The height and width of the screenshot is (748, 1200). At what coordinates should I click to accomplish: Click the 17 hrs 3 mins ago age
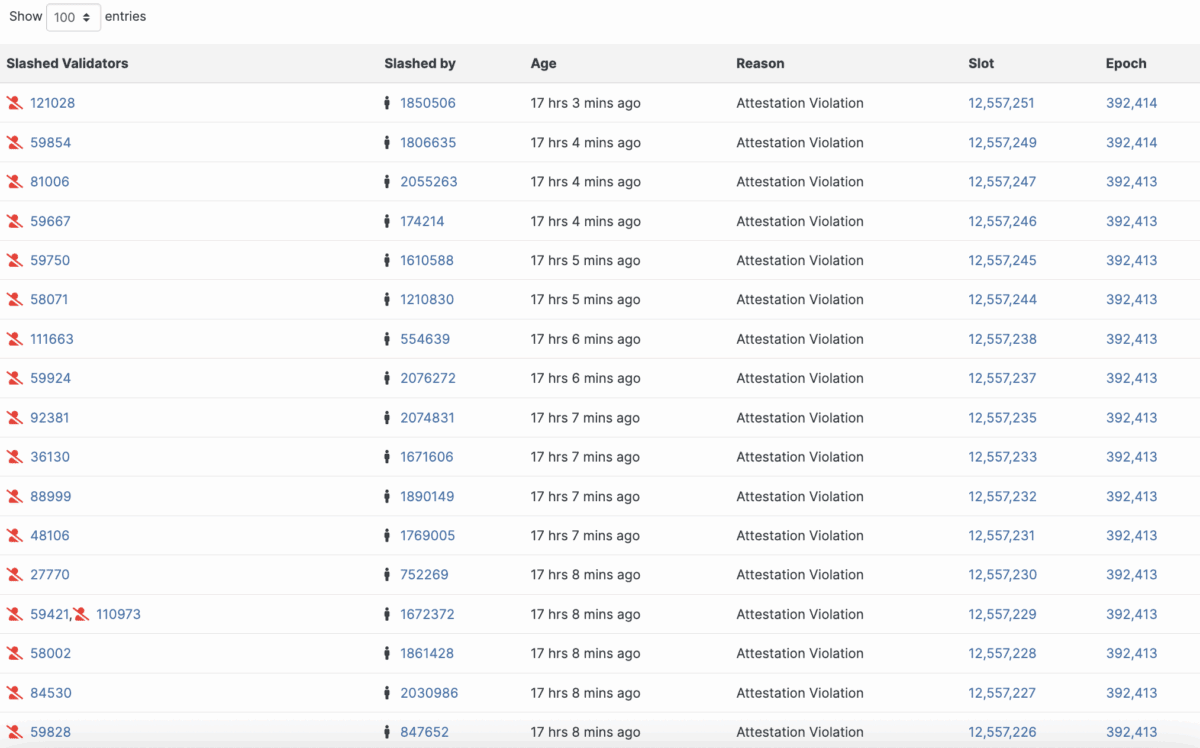(586, 103)
